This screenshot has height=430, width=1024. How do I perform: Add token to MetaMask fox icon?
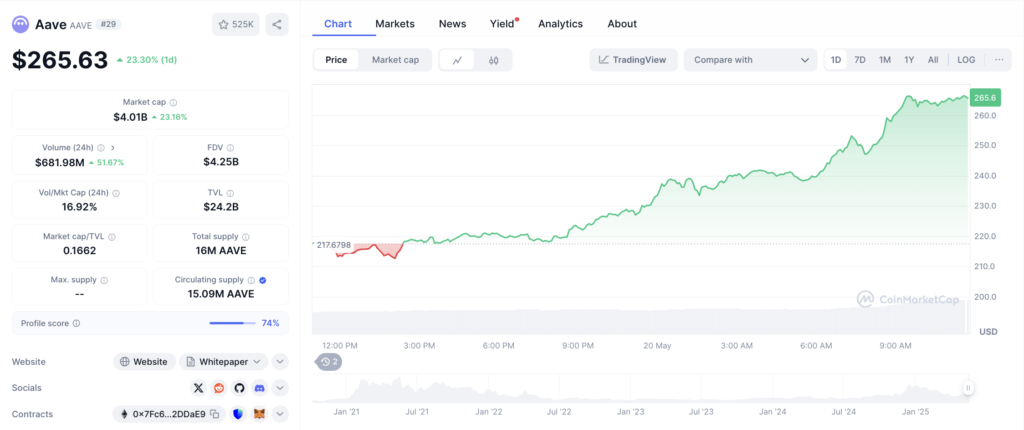click(x=259, y=414)
